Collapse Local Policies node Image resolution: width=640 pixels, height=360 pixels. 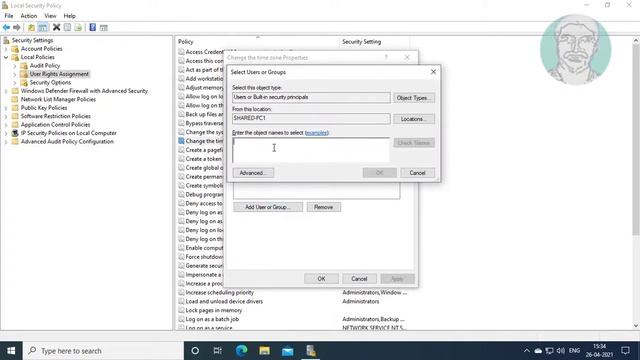(x=6, y=57)
